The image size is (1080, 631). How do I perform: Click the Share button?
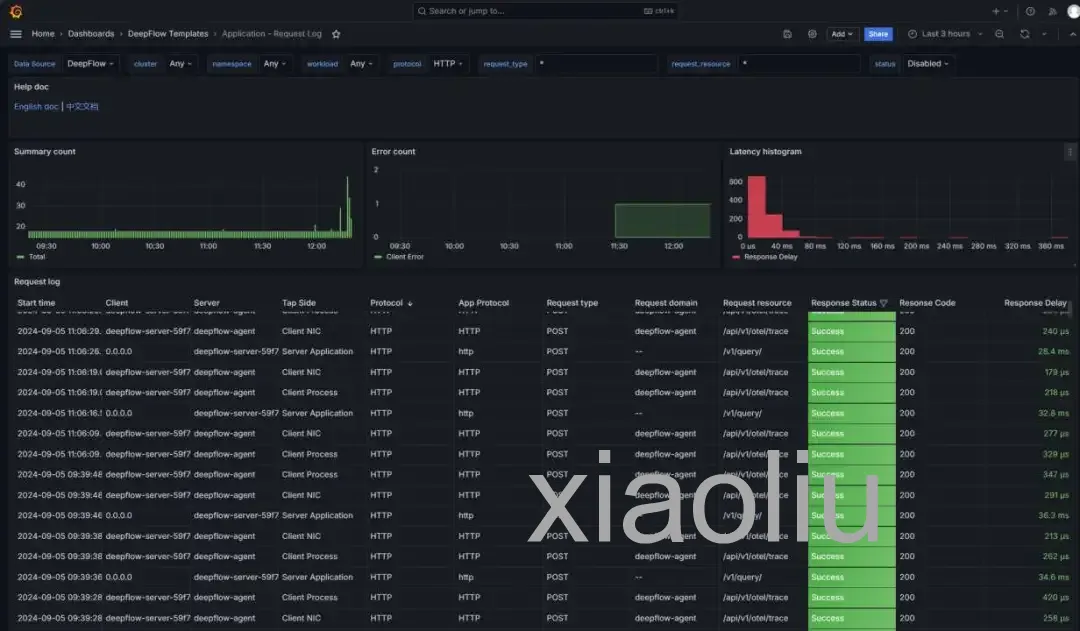(x=878, y=34)
